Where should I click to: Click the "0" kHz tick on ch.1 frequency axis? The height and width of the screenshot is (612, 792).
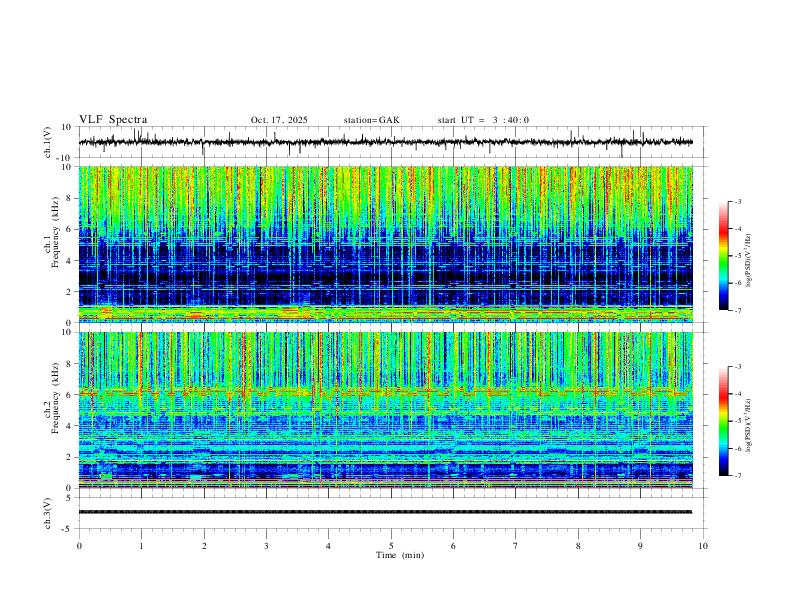70,323
